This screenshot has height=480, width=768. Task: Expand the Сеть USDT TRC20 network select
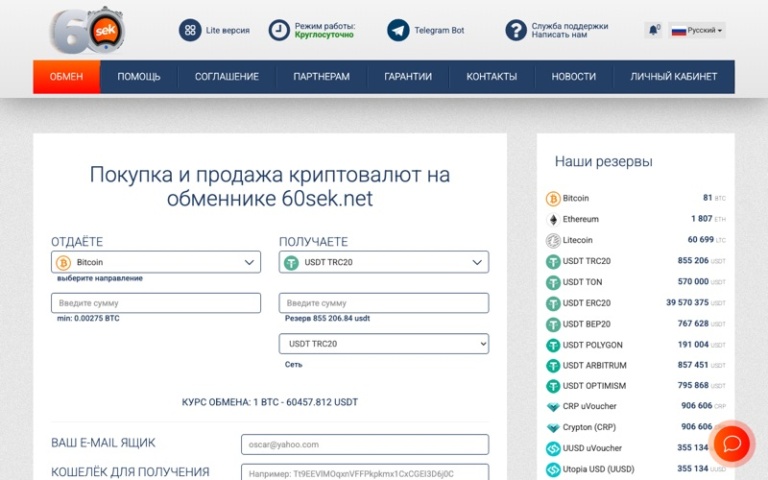tap(384, 344)
